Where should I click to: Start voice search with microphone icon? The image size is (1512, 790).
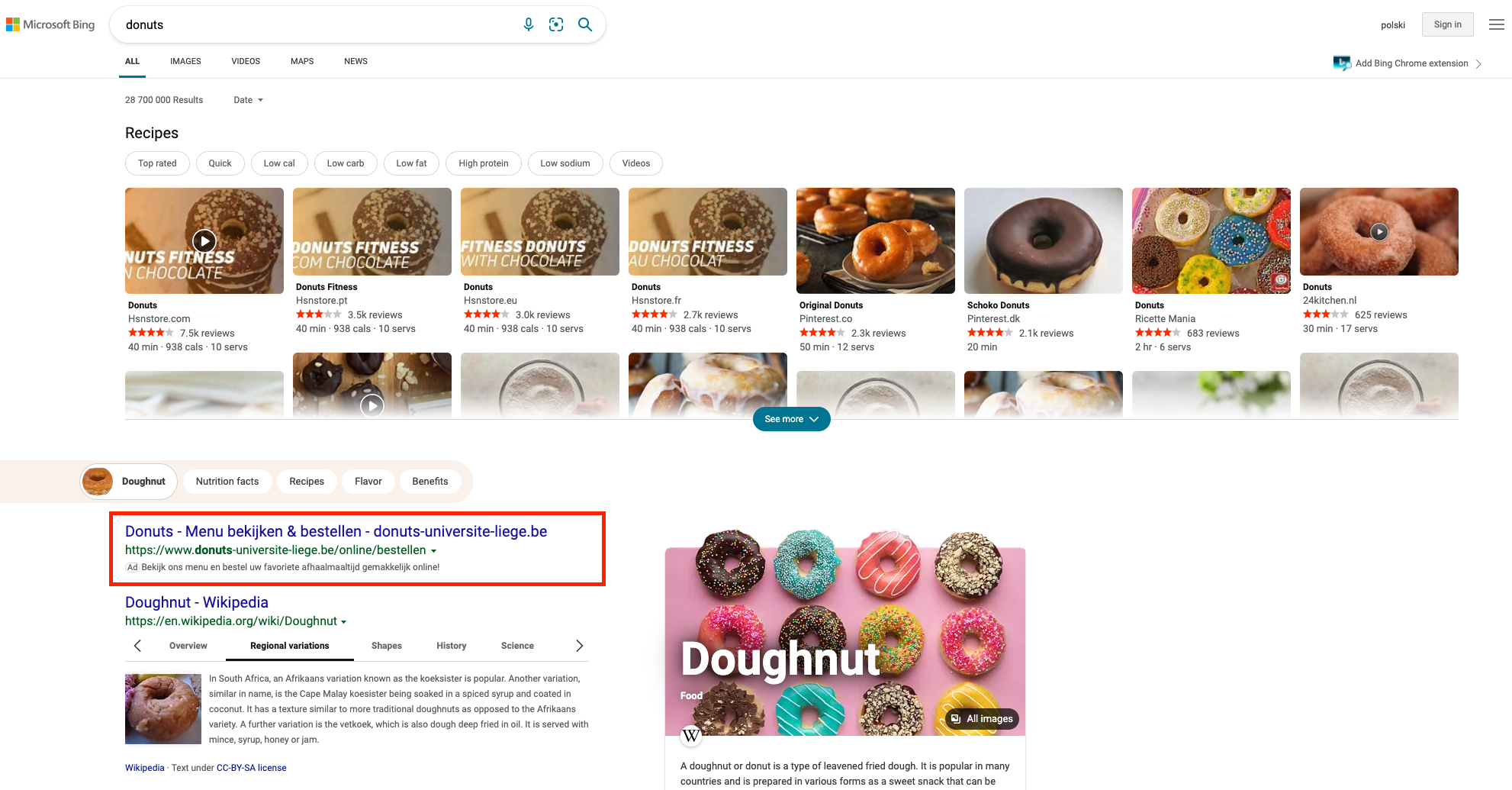point(529,24)
